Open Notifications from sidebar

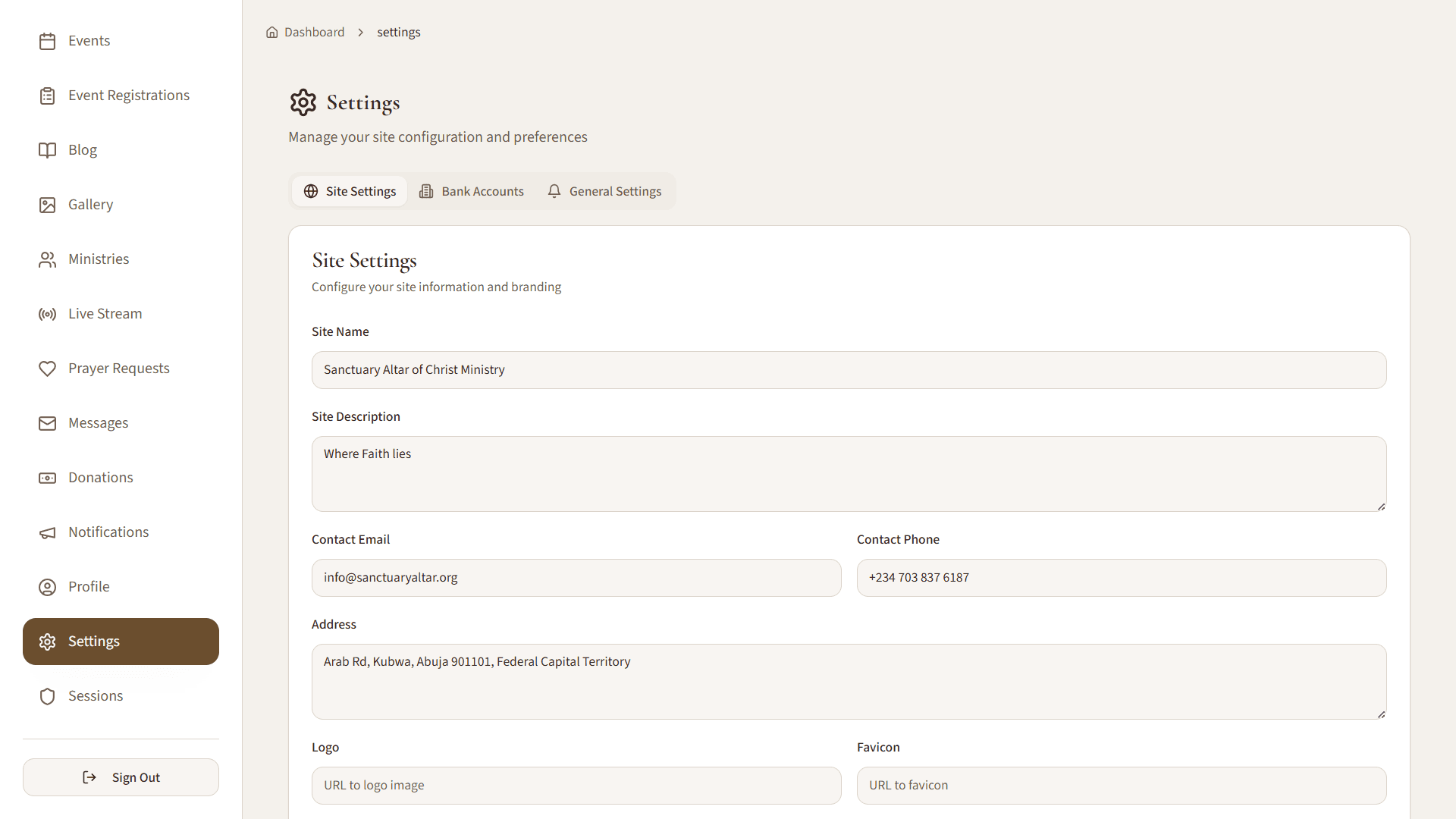(x=121, y=532)
